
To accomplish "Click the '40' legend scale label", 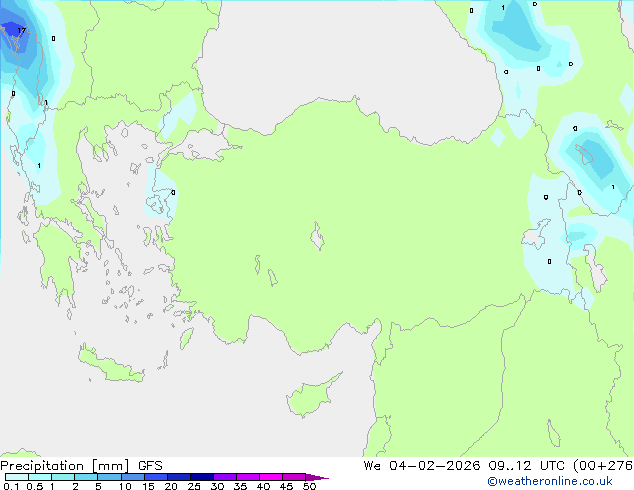I will point(263,486).
